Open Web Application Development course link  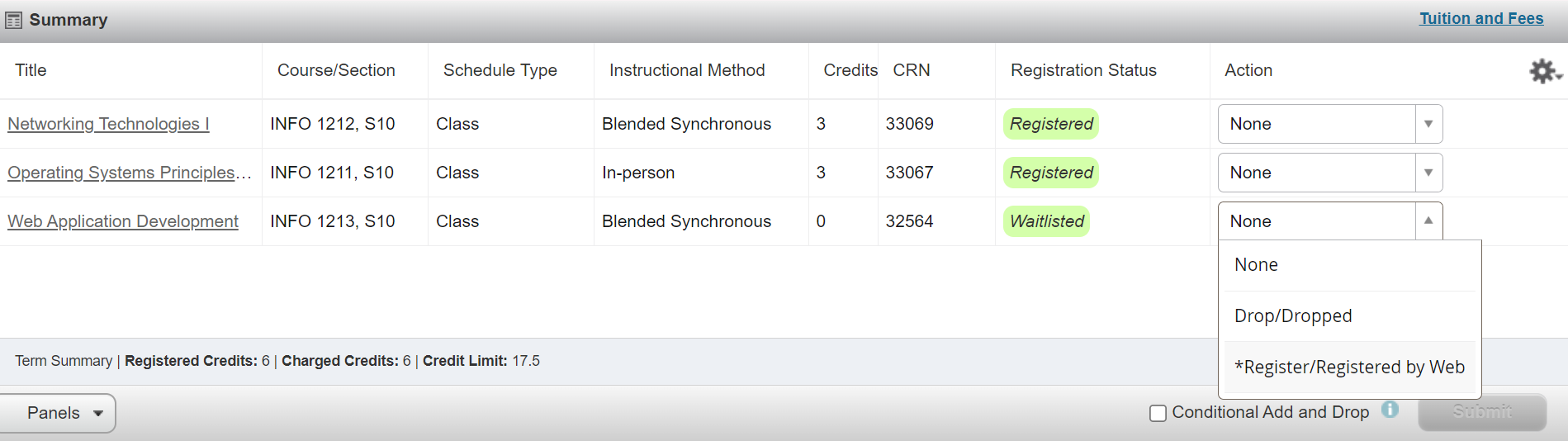123,221
